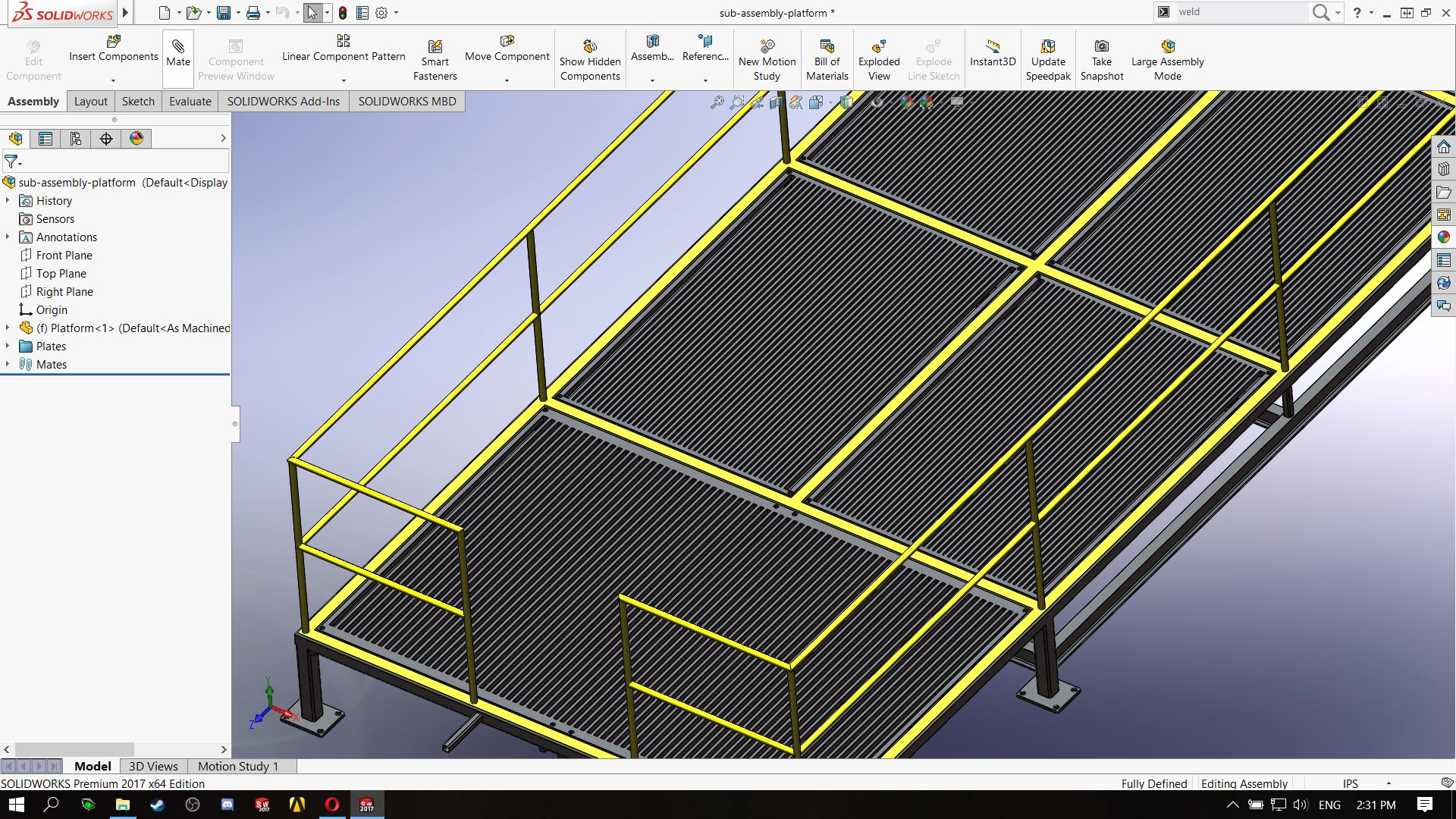Select the Top Plane item
Image resolution: width=1456 pixels, height=819 pixels.
pyautogui.click(x=61, y=274)
